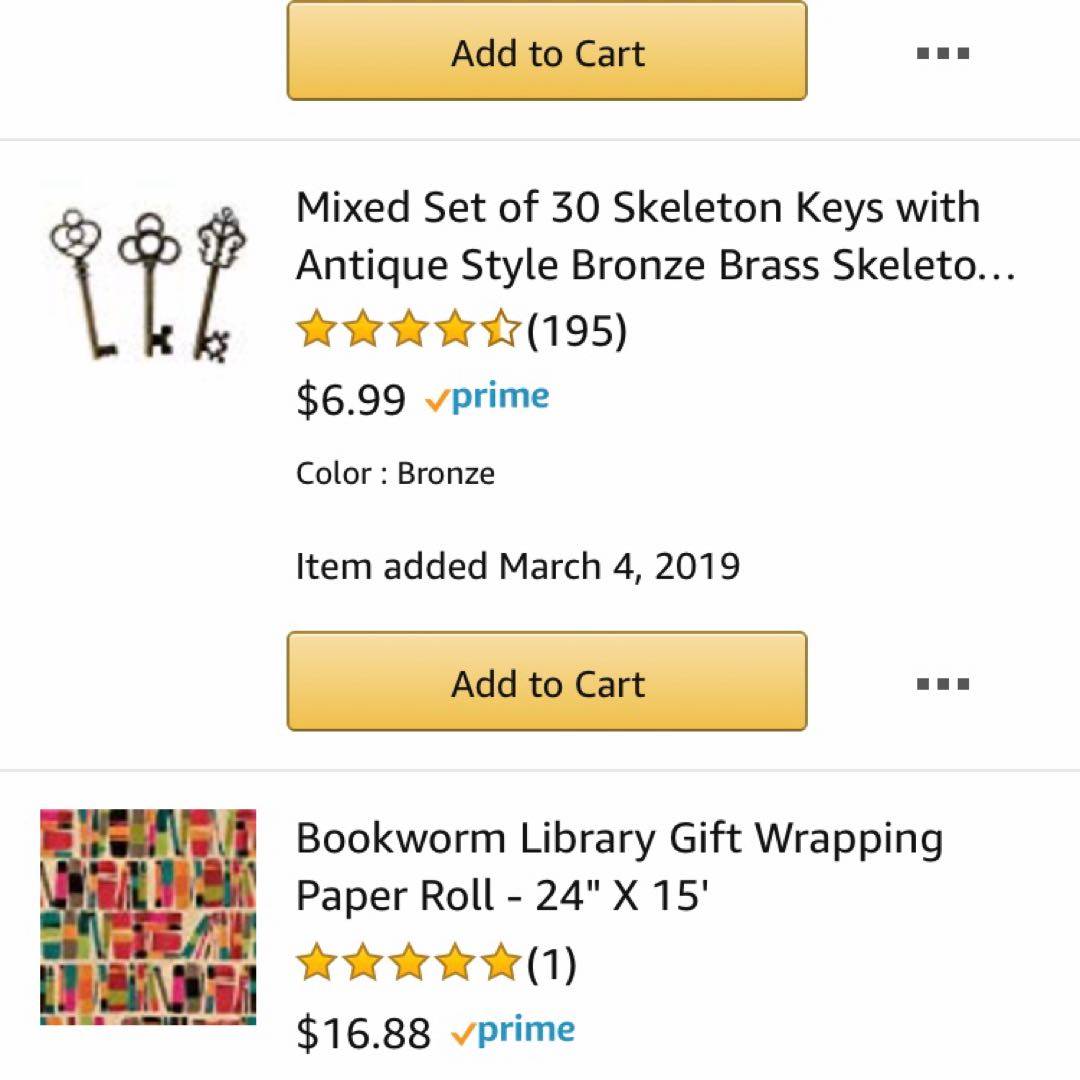
Task: Click the Skeleton Keys star rating
Action: pyautogui.click(x=410, y=330)
